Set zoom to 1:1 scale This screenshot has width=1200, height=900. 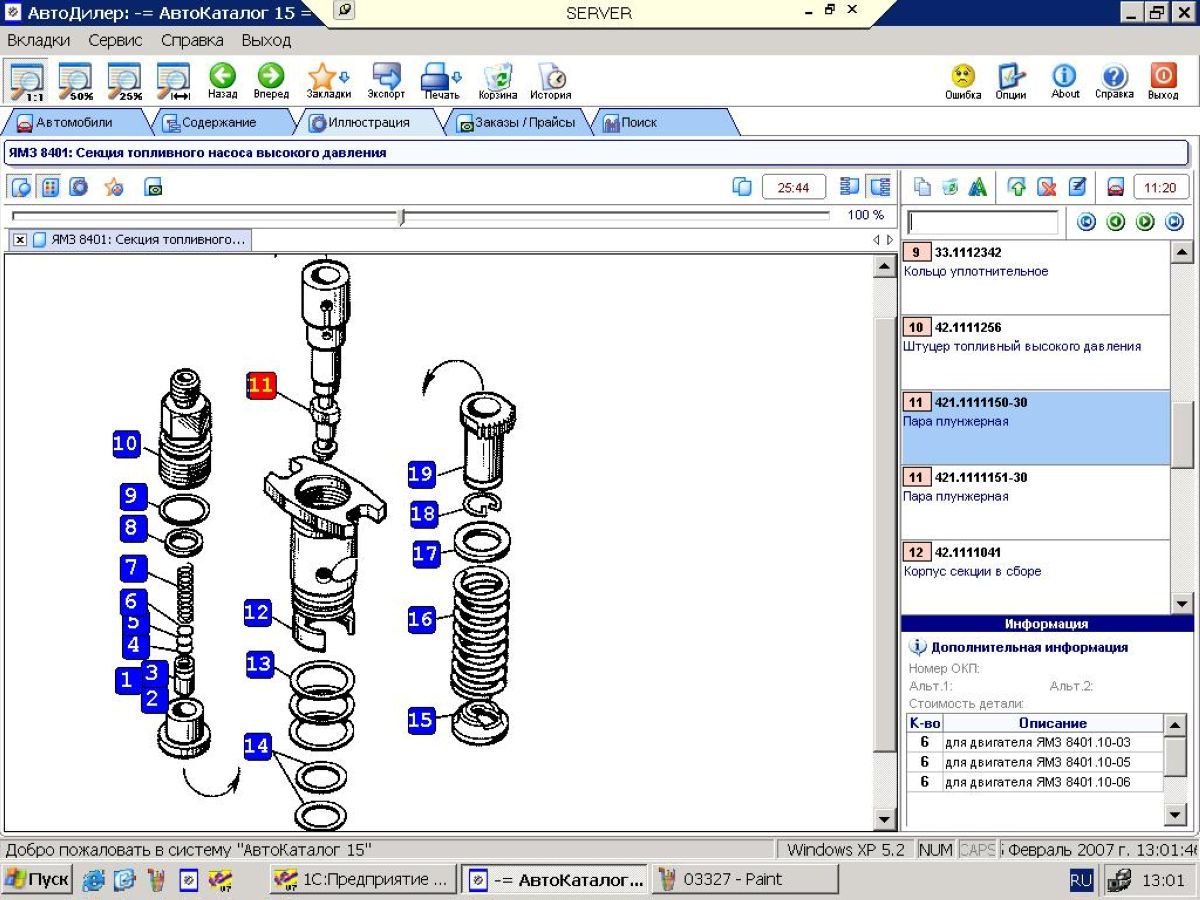click(26, 80)
